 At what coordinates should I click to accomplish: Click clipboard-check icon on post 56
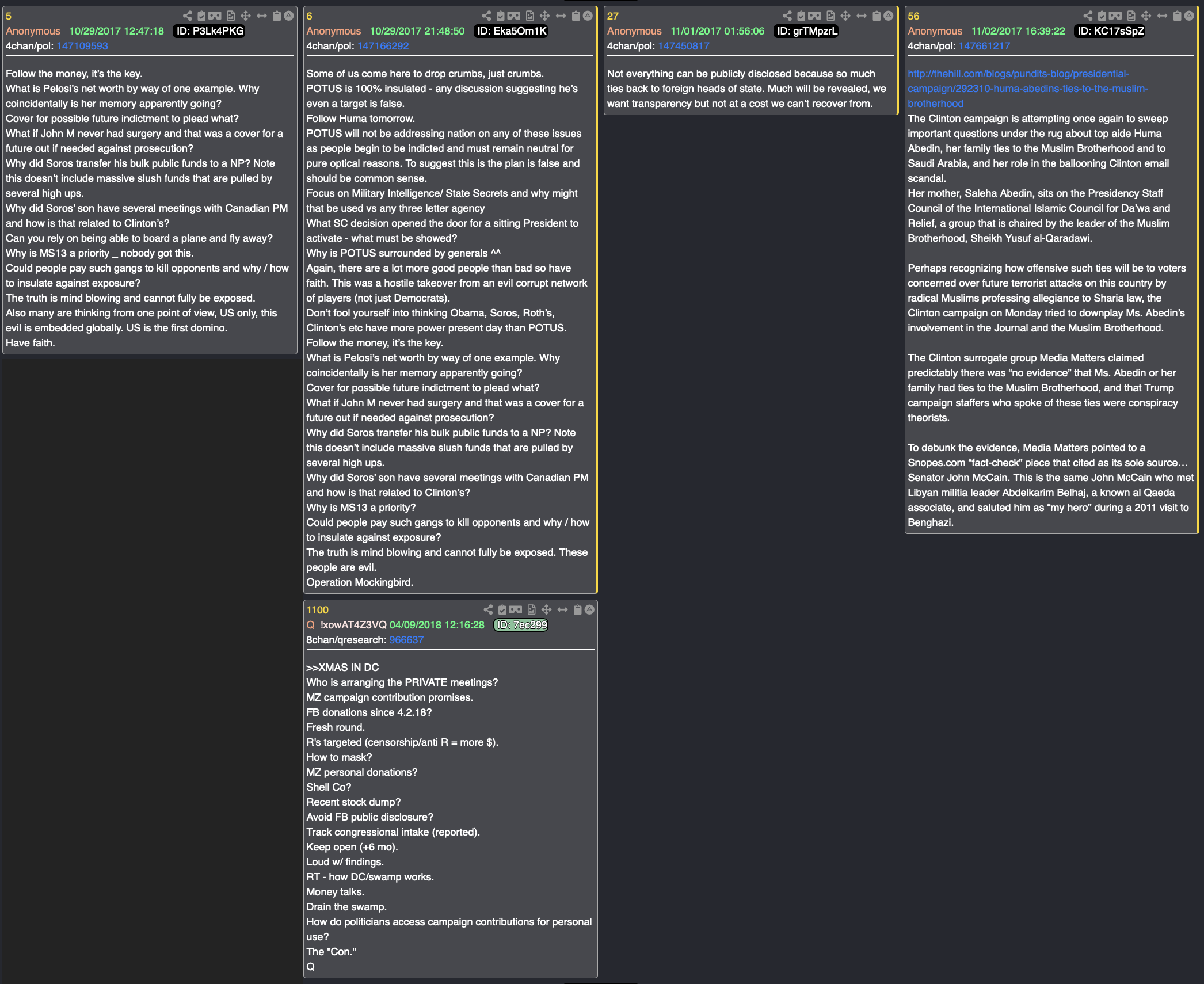(x=1102, y=16)
